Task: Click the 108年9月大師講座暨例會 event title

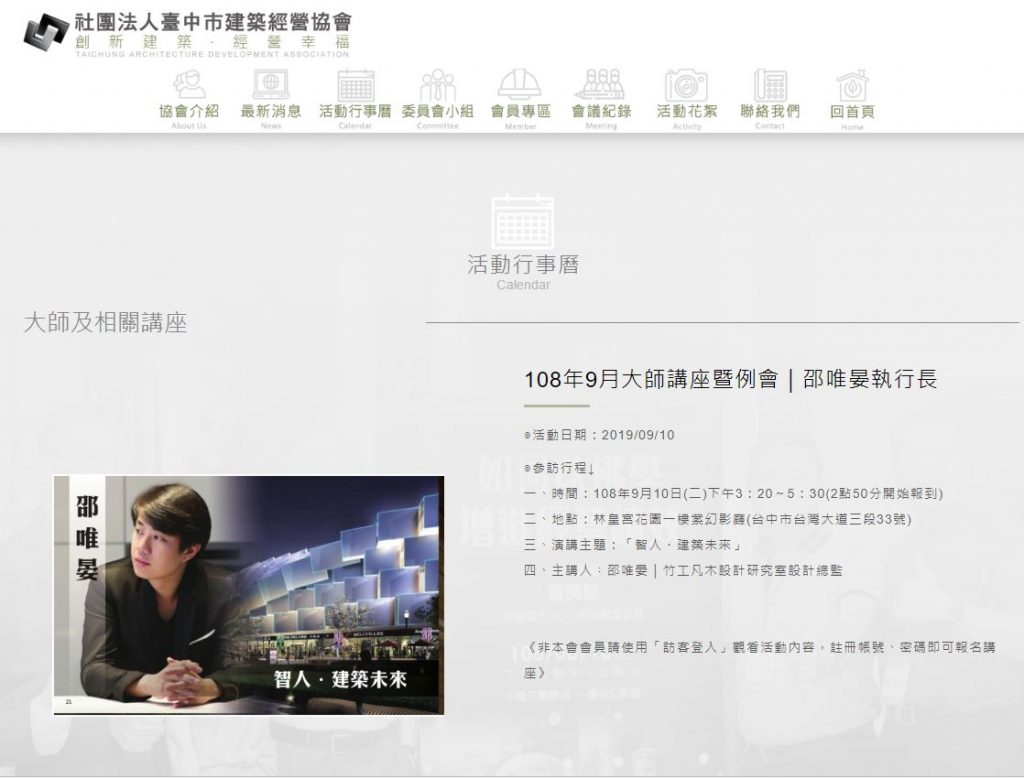Action: [730, 380]
